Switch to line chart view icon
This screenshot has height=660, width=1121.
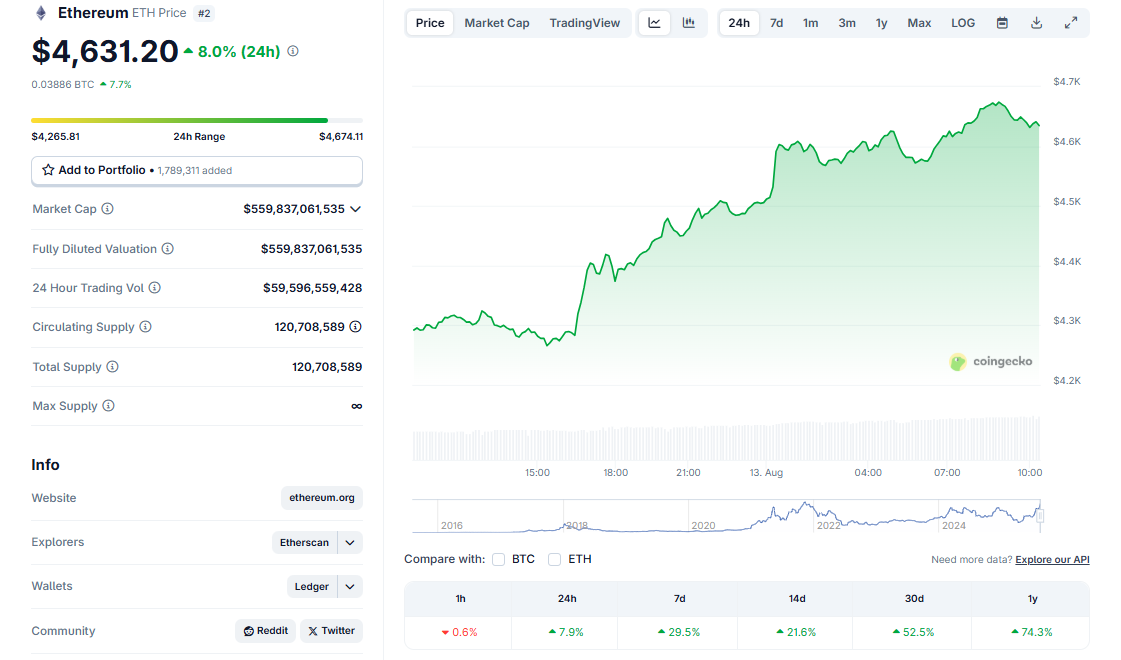[654, 23]
